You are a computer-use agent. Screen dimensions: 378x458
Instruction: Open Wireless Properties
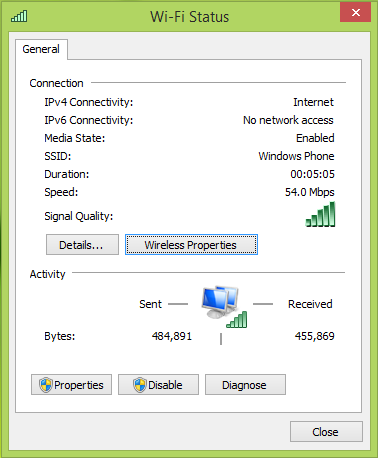[x=191, y=245]
